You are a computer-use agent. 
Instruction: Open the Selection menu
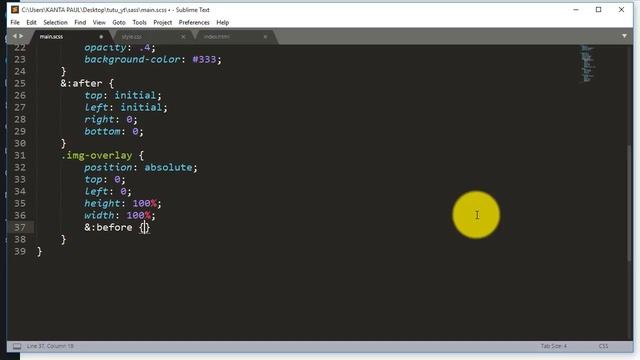(55, 22)
